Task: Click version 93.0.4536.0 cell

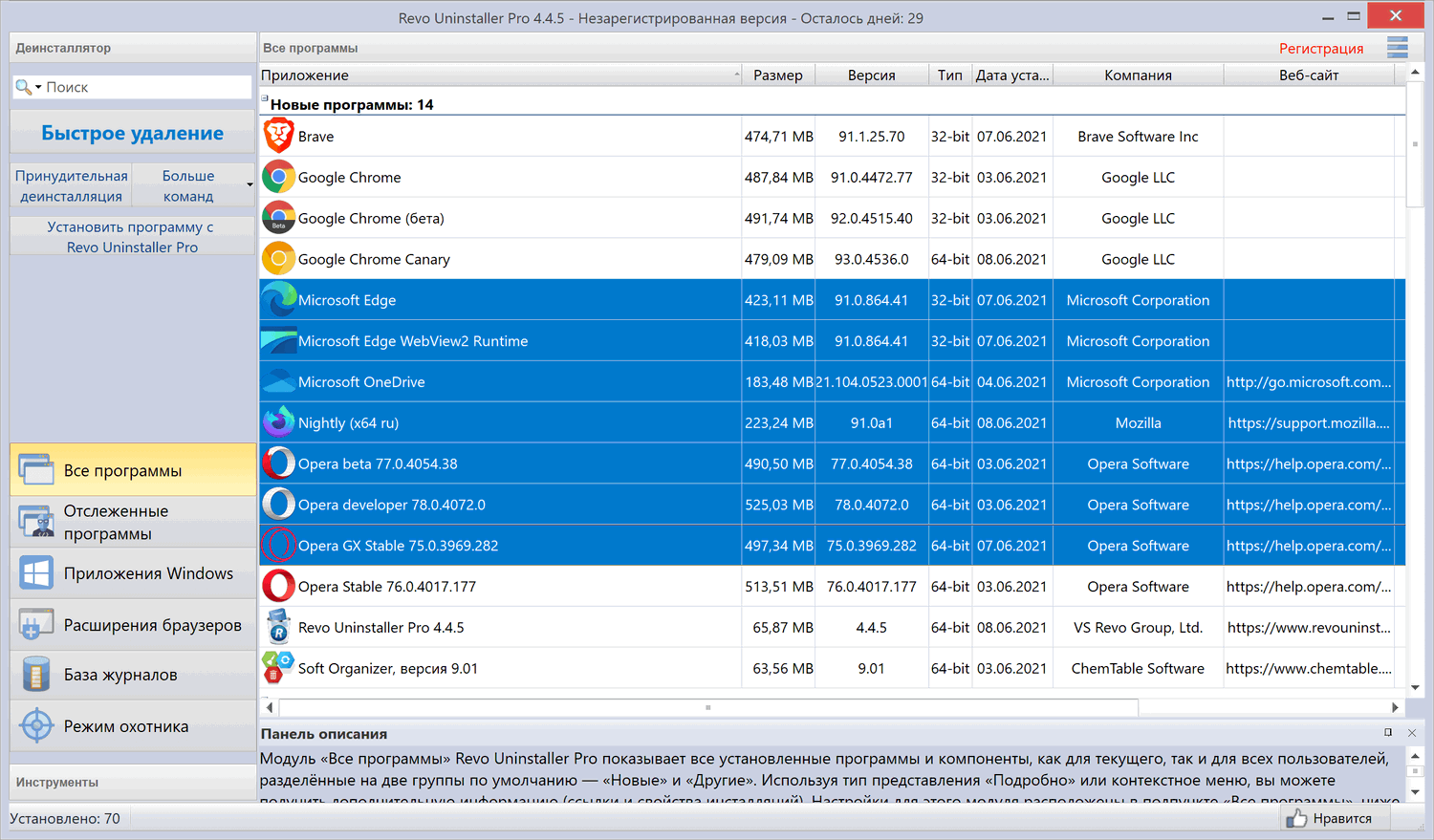Action: point(872,259)
